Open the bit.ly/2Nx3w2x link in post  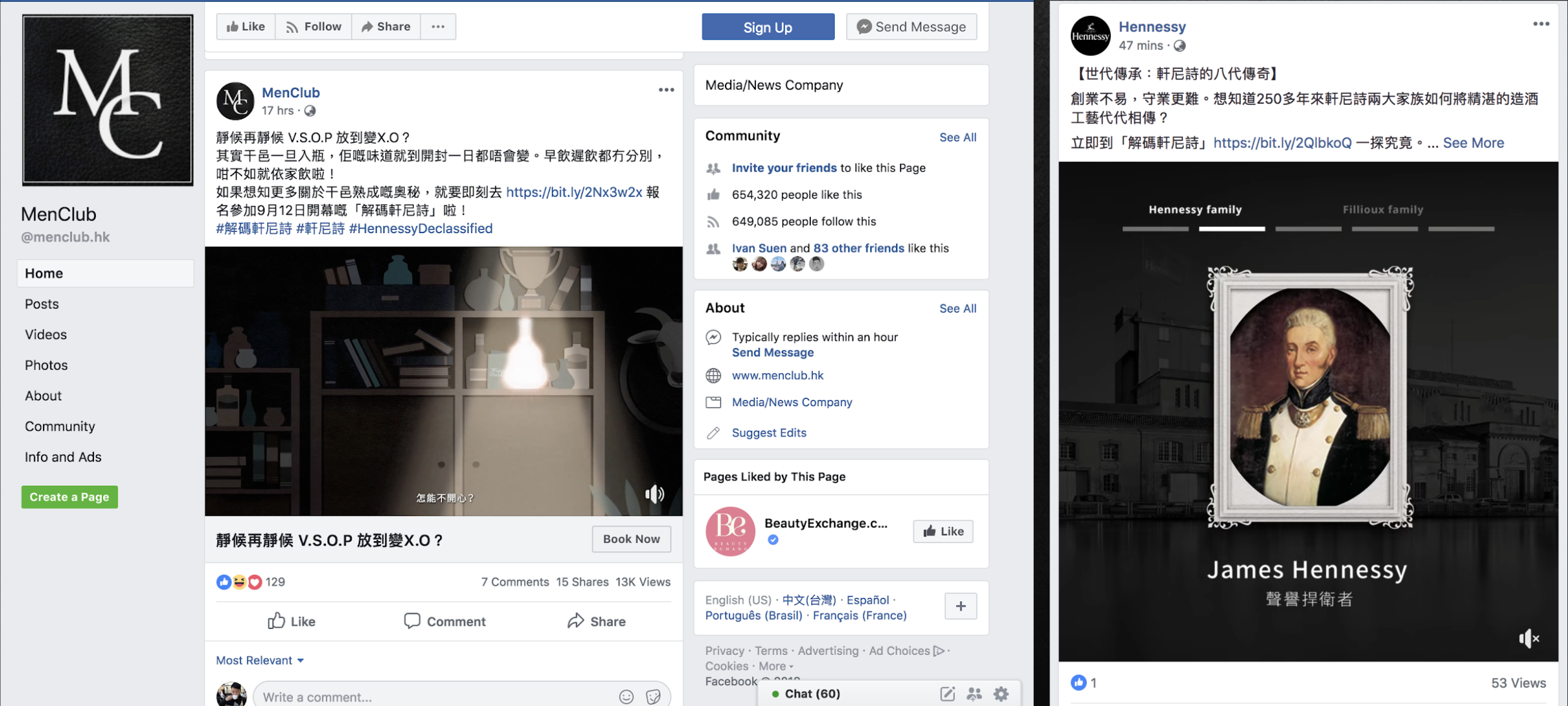tap(574, 193)
